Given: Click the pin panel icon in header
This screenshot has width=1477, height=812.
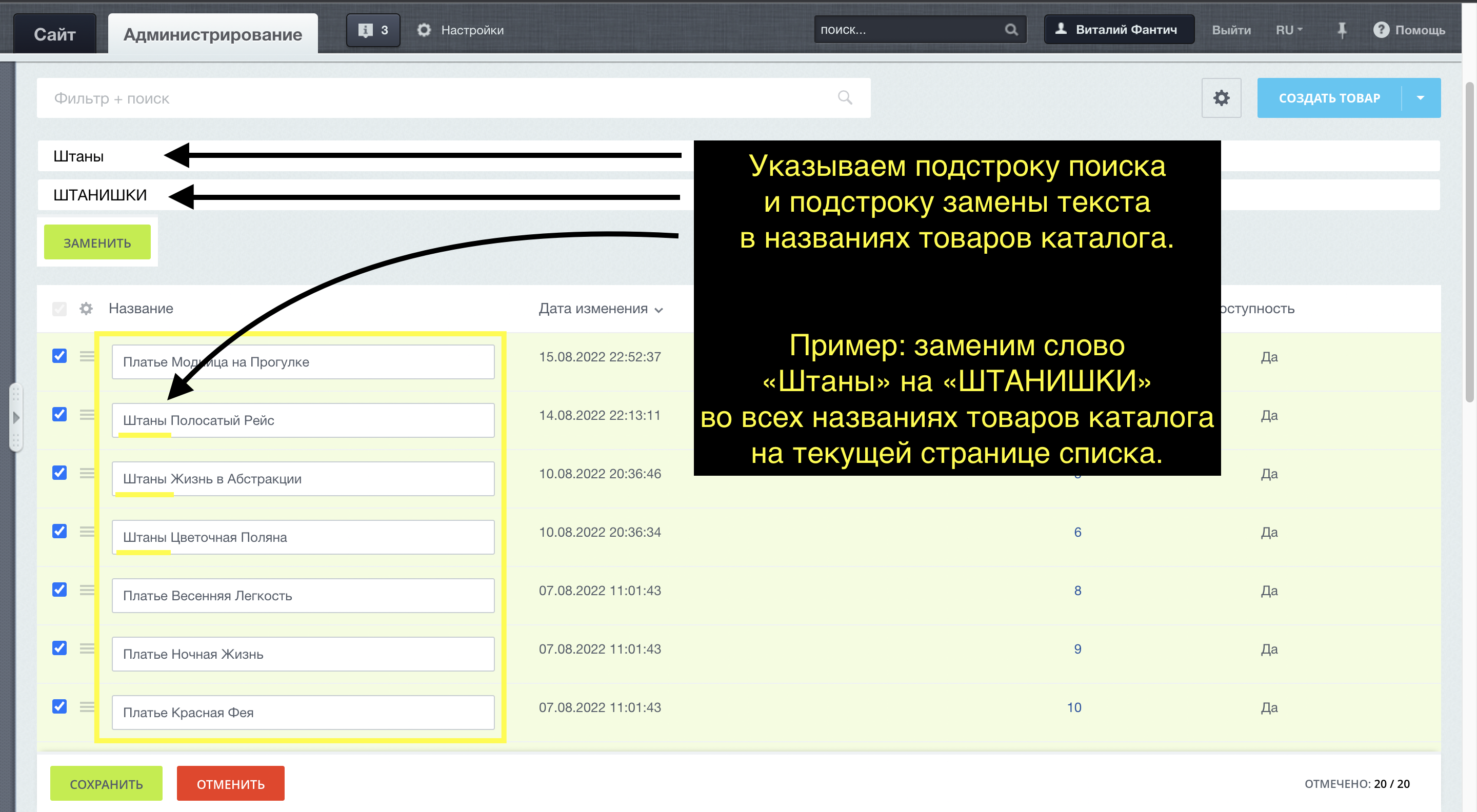Looking at the screenshot, I should coord(1342,30).
